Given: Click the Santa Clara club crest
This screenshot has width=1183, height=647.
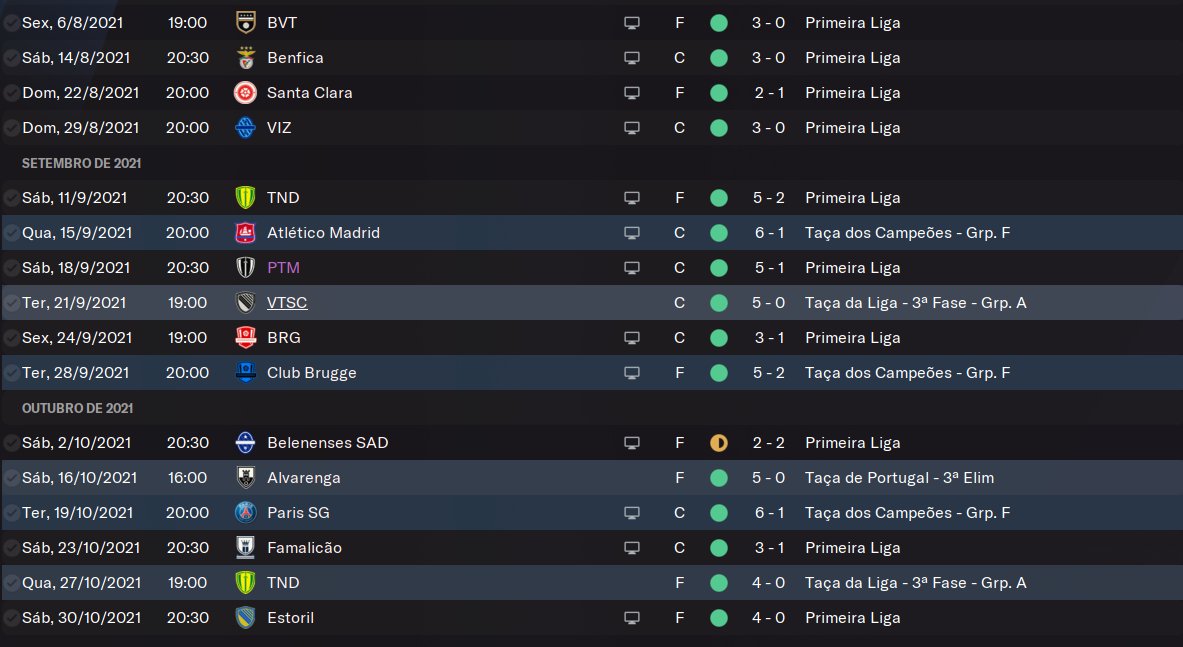Looking at the screenshot, I should tap(245, 93).
